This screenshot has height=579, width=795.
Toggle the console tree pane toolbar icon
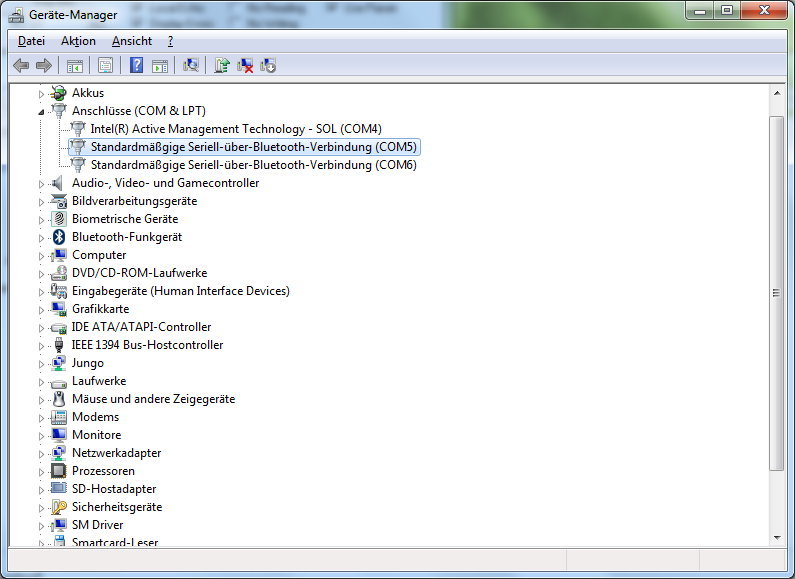pyautogui.click(x=75, y=65)
